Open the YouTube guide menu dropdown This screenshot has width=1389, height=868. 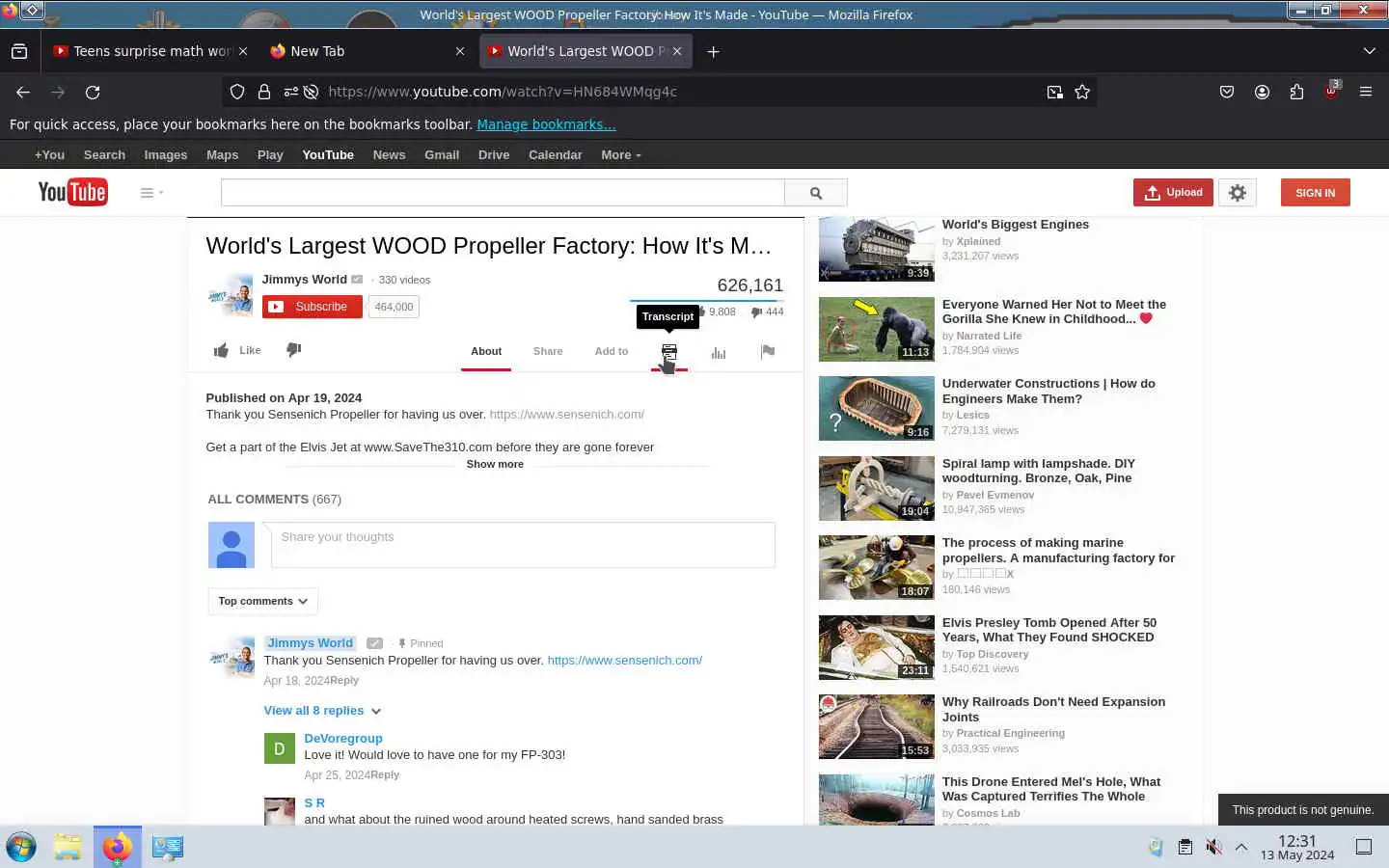151,193
